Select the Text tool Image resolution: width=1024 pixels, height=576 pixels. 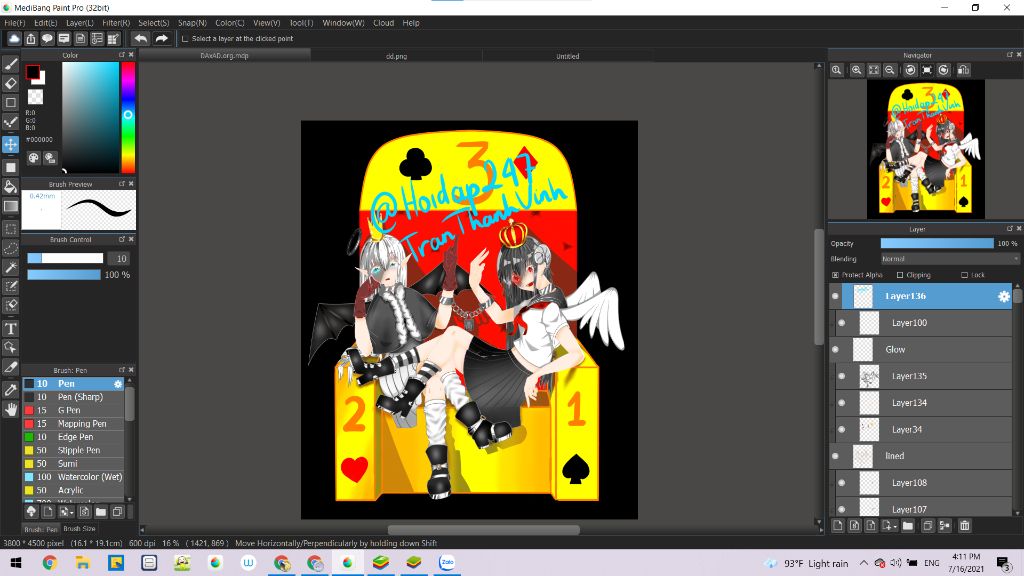click(10, 328)
